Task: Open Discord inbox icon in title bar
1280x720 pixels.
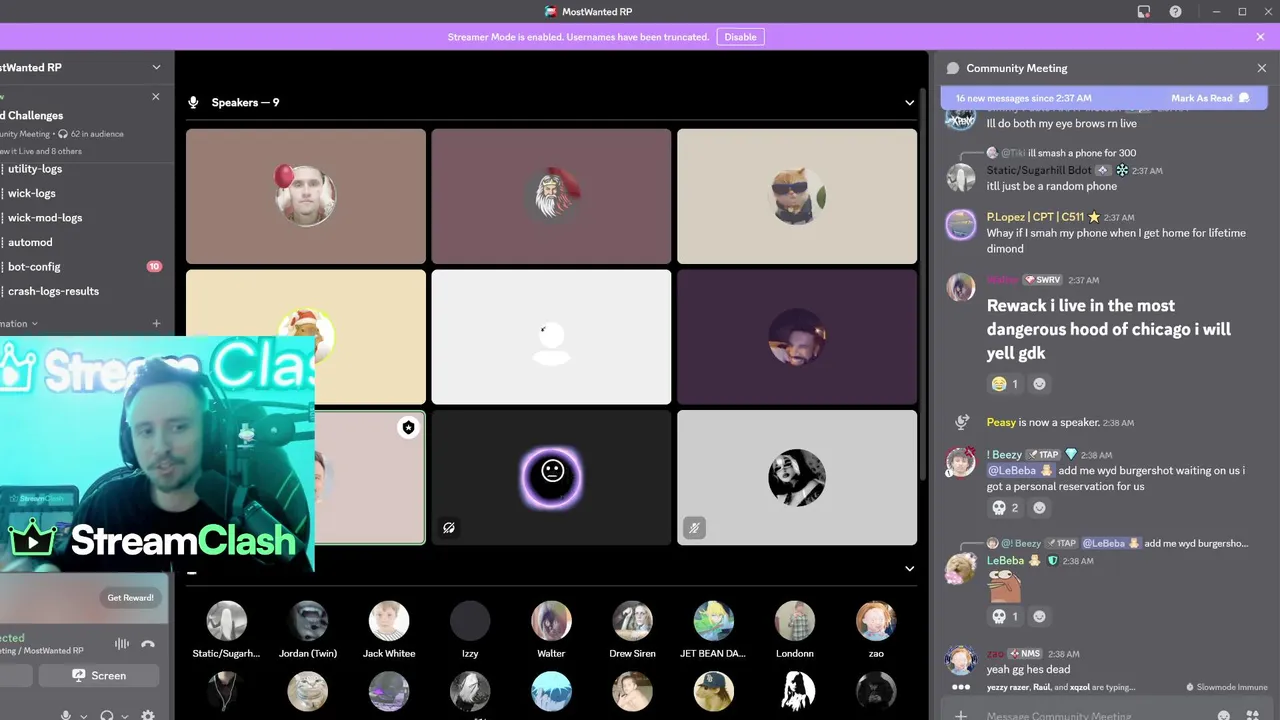Action: click(x=1144, y=12)
